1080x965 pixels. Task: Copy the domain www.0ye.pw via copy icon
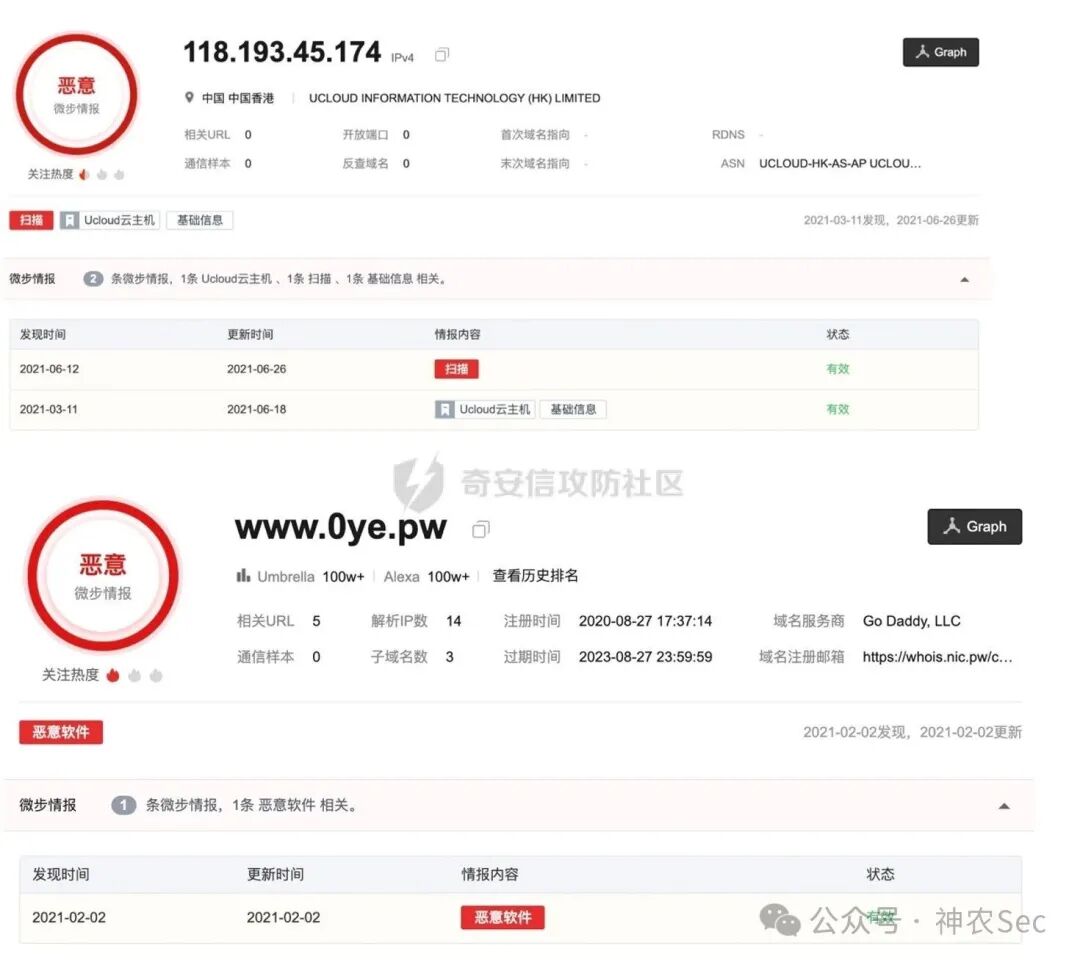click(481, 530)
